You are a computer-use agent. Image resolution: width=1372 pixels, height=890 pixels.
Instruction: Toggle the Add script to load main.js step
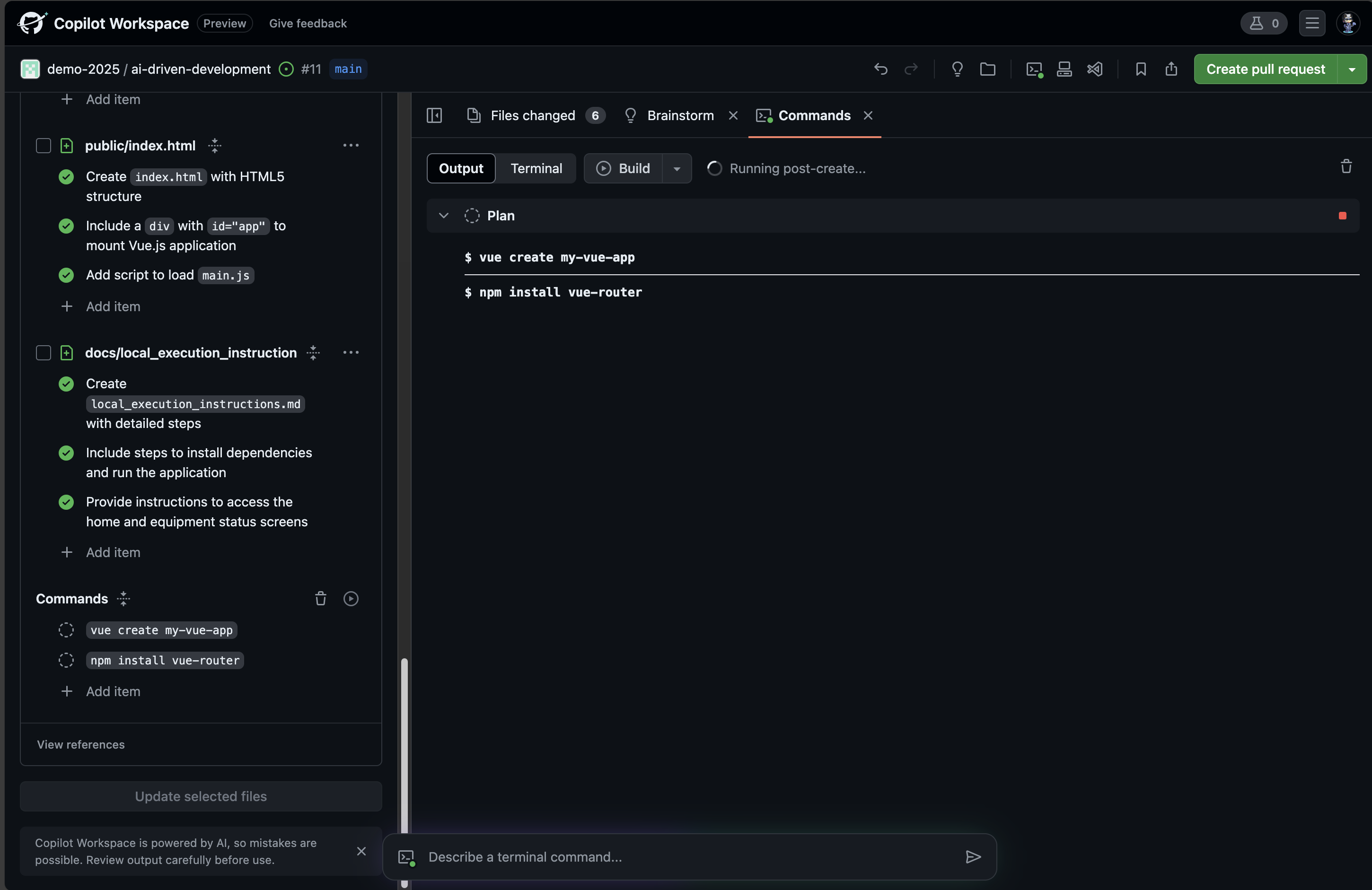coord(66,275)
